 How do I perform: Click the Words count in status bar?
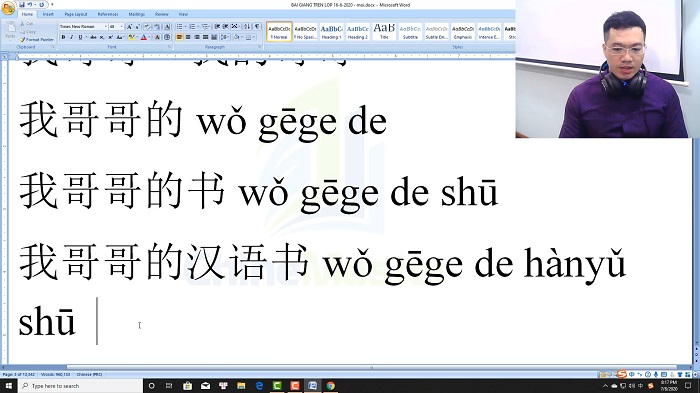55,374
